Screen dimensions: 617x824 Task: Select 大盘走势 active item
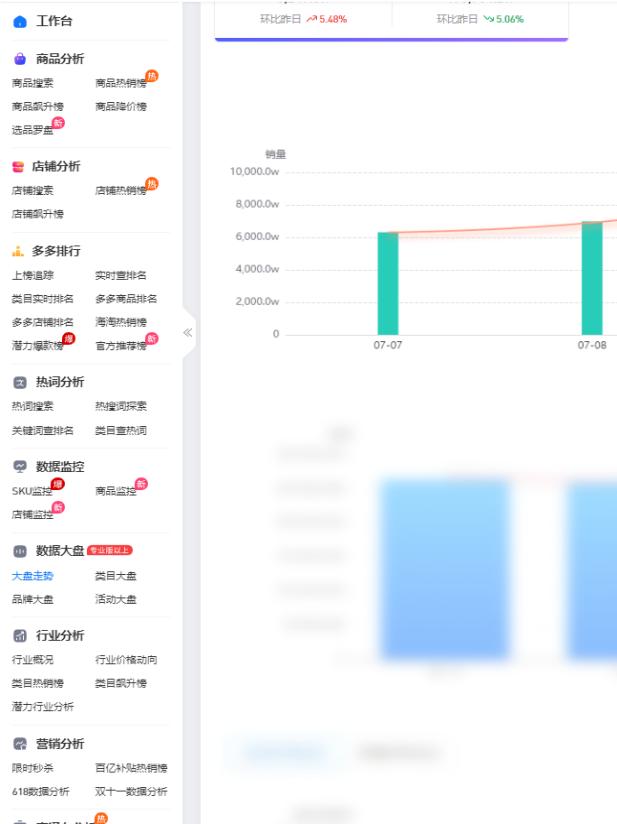pyautogui.click(x=33, y=576)
